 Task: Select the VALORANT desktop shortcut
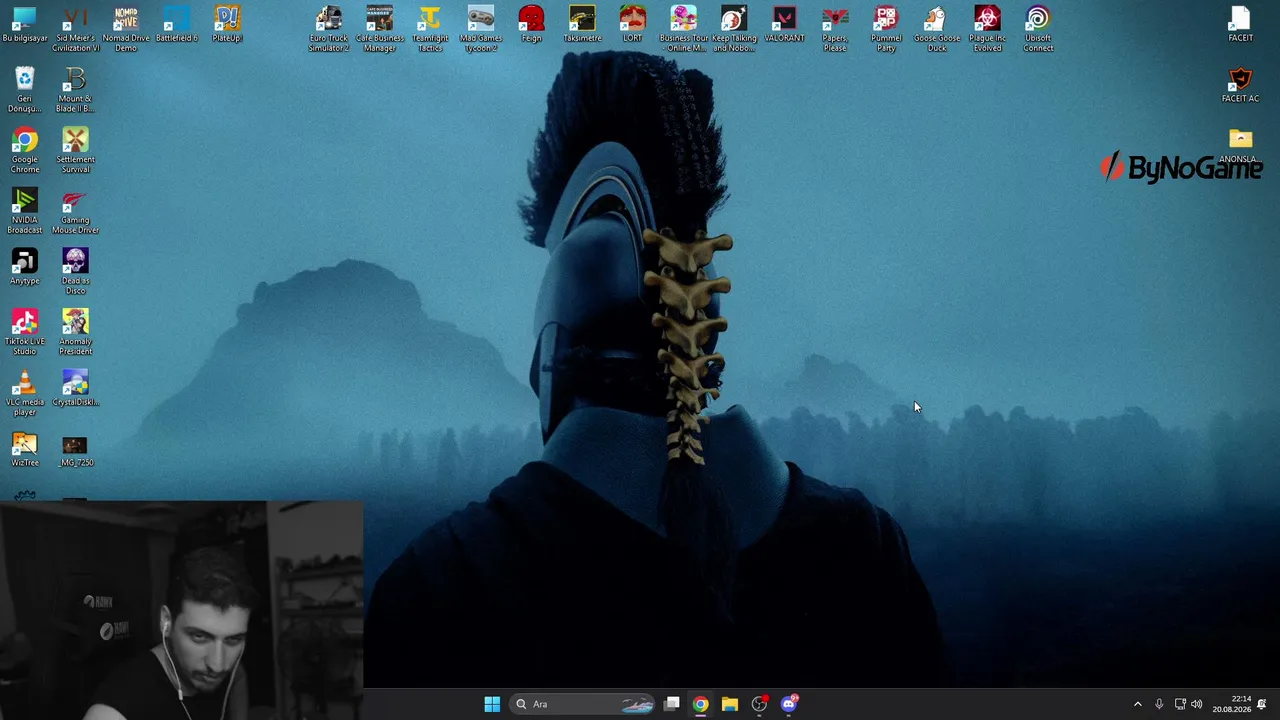784,26
